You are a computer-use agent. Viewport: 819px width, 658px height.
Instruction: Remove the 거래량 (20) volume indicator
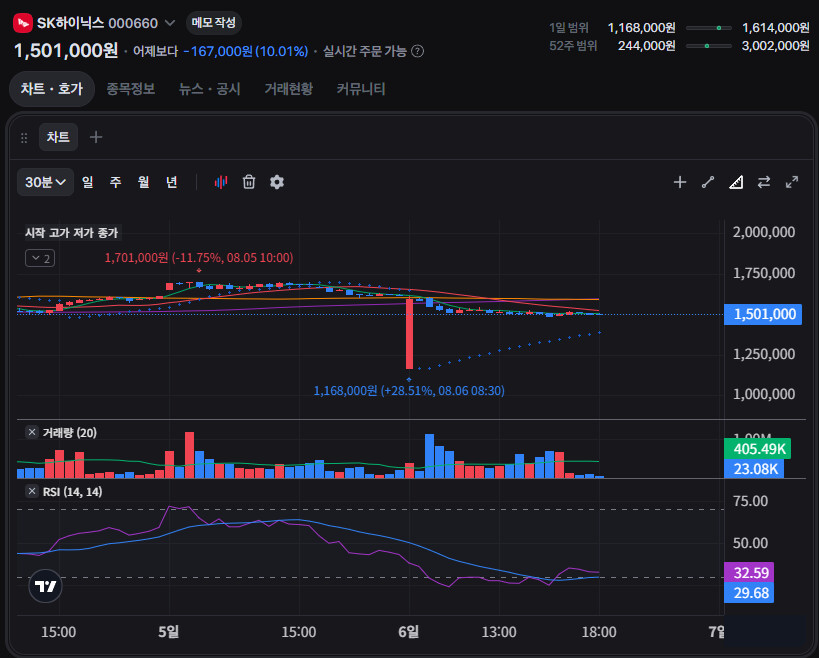(x=32, y=432)
